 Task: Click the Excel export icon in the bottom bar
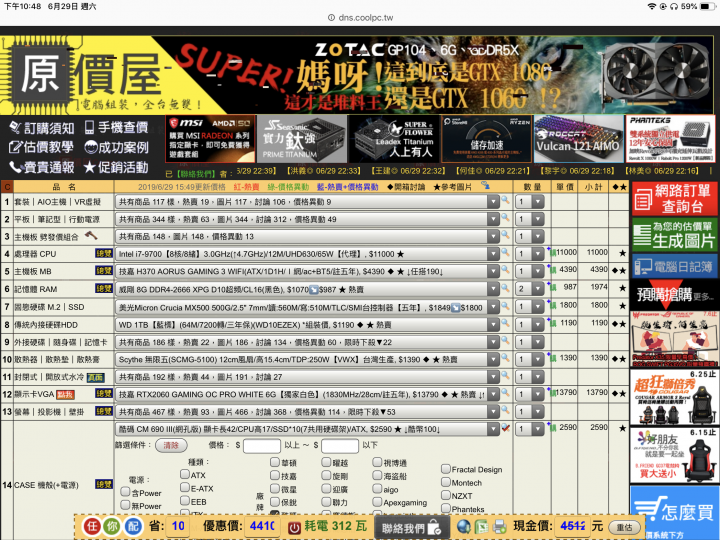point(481,527)
